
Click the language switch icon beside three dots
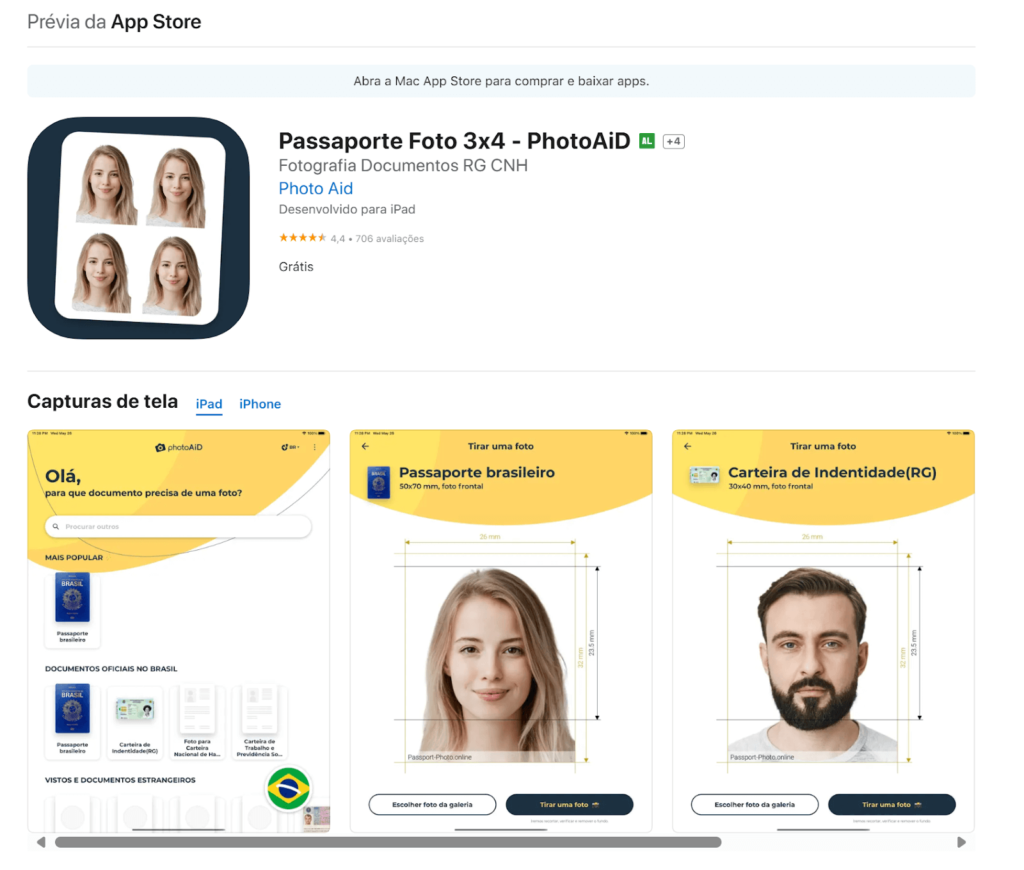(289, 447)
